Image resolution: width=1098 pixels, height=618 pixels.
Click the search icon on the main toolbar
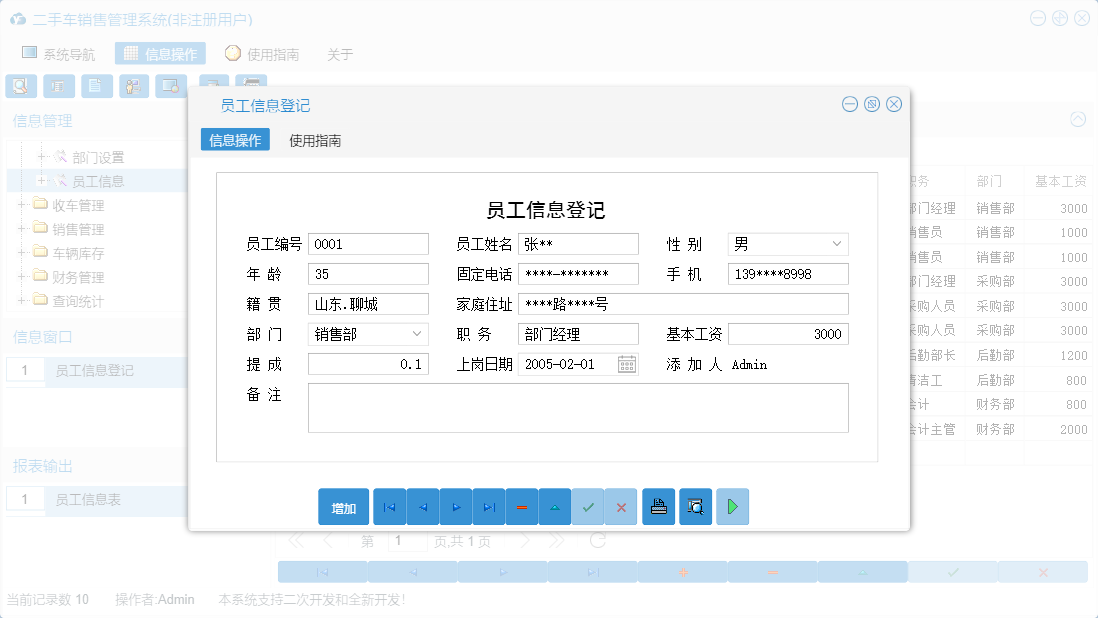coord(21,86)
